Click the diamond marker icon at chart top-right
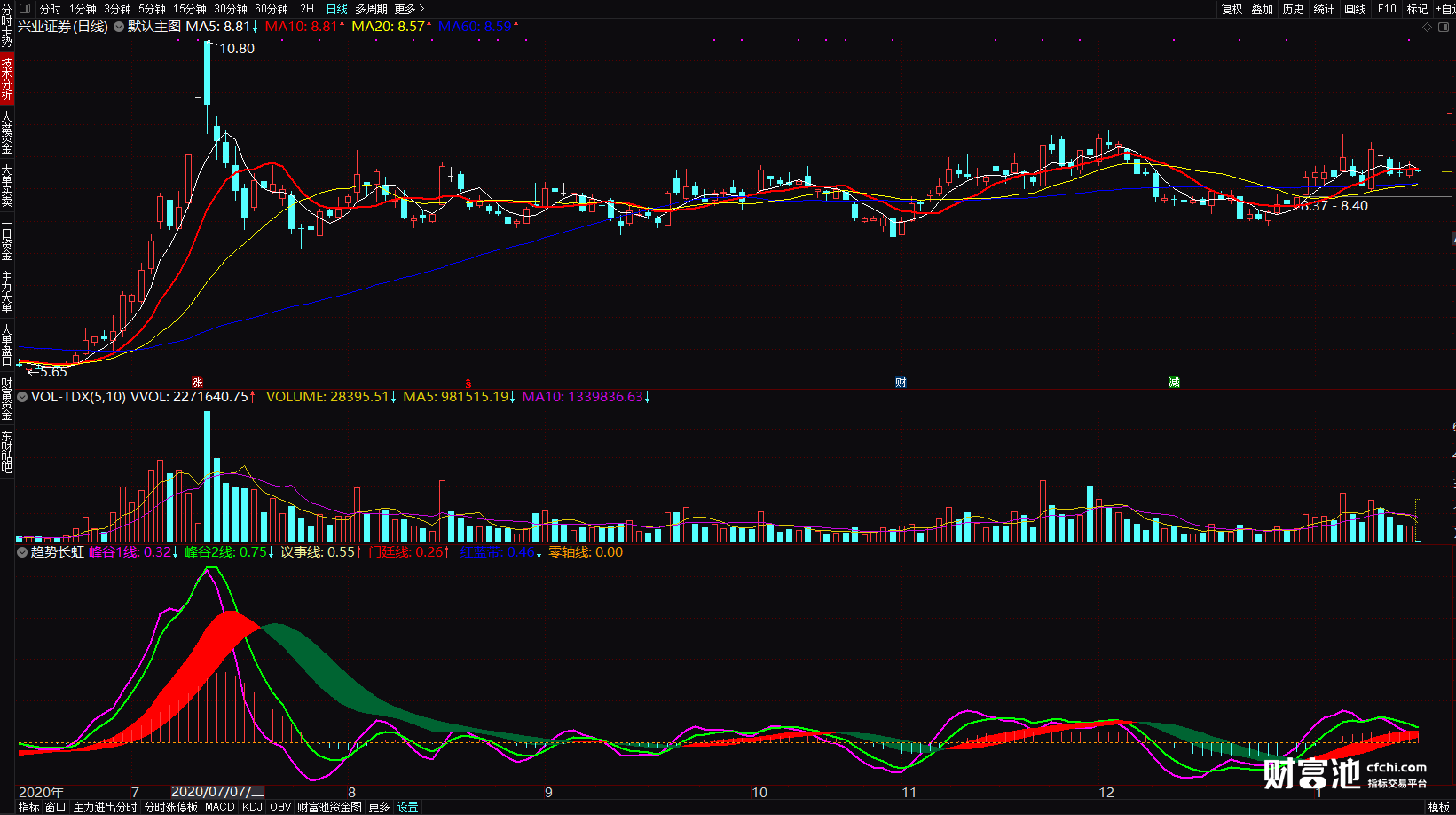The height and width of the screenshot is (815, 1456). pos(1427,28)
